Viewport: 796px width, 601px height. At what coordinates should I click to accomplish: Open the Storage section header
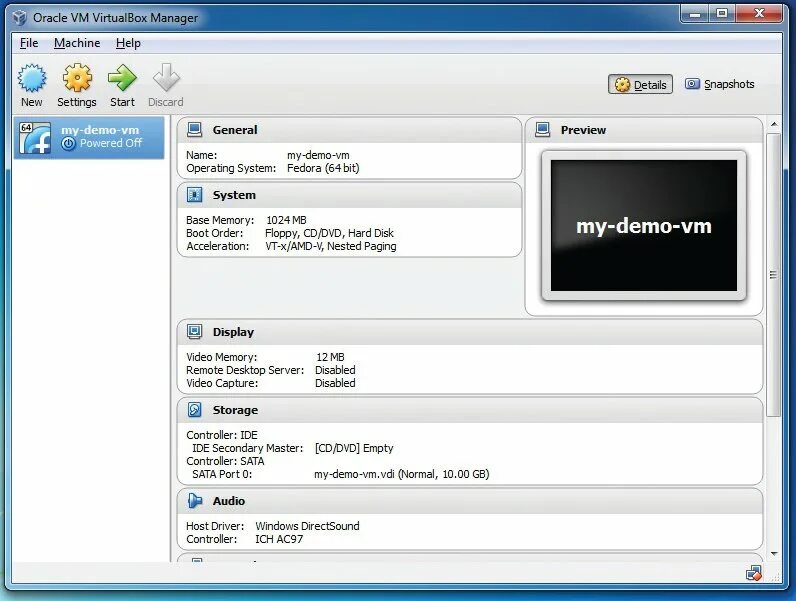click(x=470, y=410)
